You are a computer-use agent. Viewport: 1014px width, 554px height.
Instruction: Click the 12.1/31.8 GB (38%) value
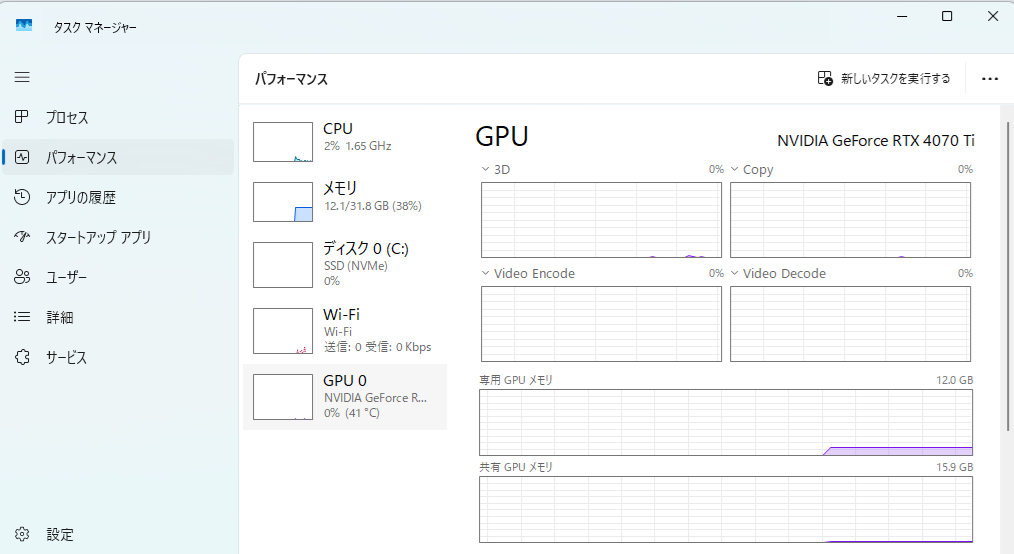372,206
